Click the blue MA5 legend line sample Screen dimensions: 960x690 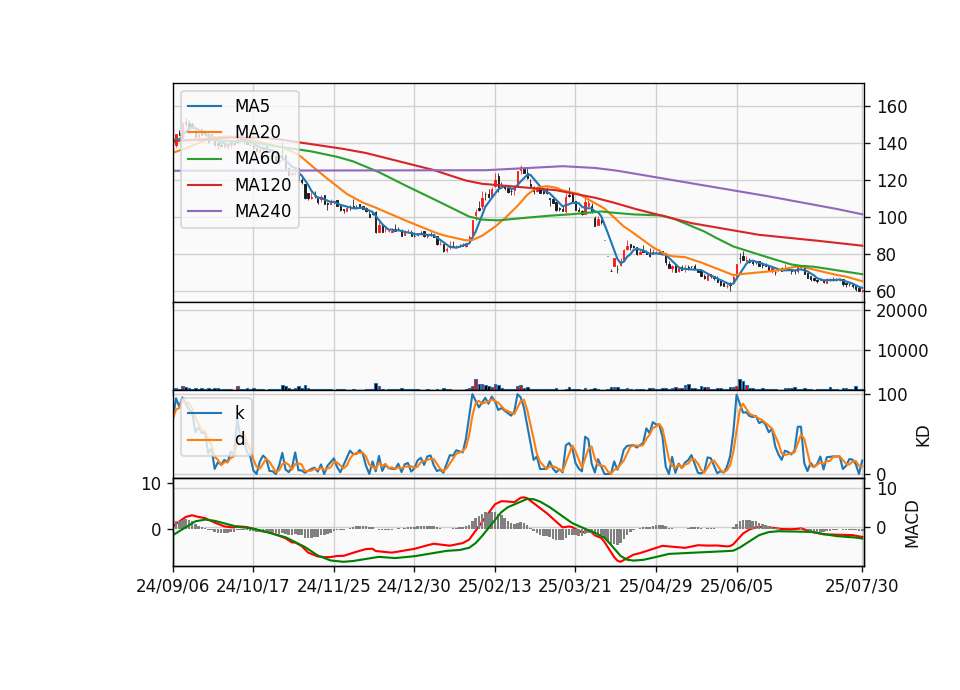(204, 106)
